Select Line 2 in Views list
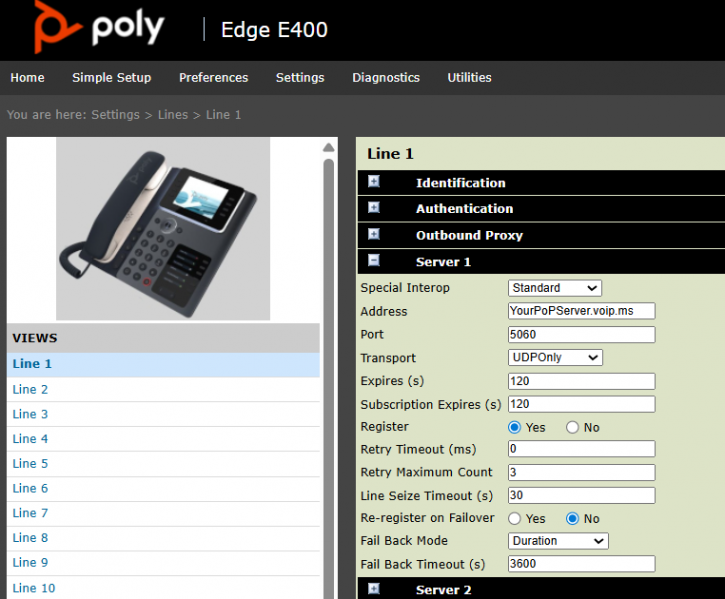The image size is (725, 599). pos(163,389)
